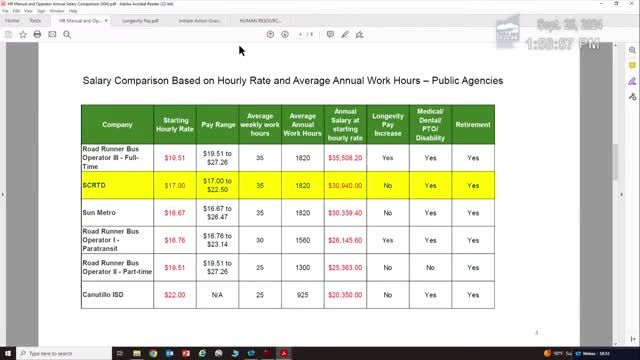Click the current page number field
This screenshot has width=640, height=360.
point(300,35)
